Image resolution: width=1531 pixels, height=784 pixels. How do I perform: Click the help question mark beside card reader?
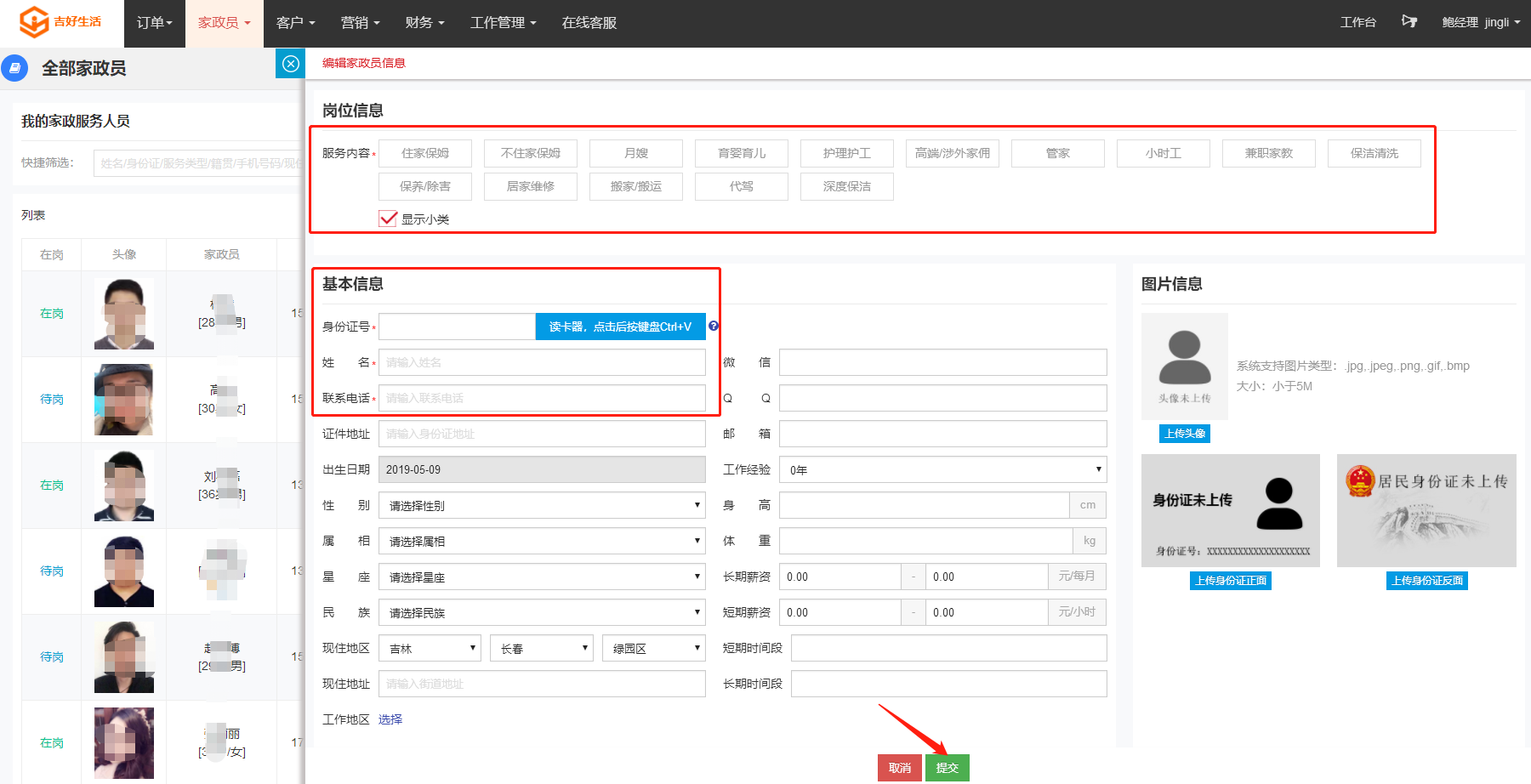(x=714, y=326)
